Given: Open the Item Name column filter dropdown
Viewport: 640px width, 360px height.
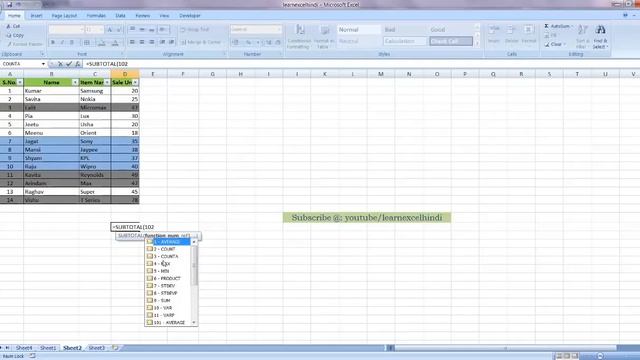Looking at the screenshot, I should (x=107, y=82).
